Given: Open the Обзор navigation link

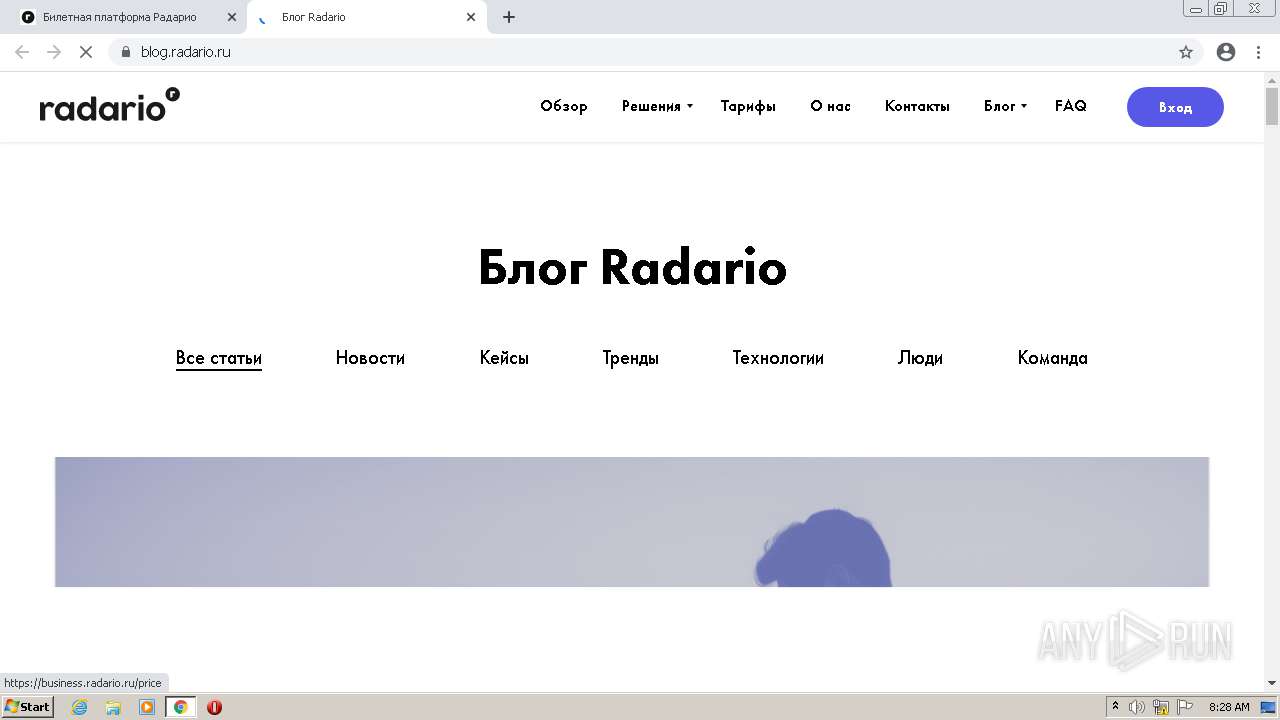Looking at the screenshot, I should (564, 106).
